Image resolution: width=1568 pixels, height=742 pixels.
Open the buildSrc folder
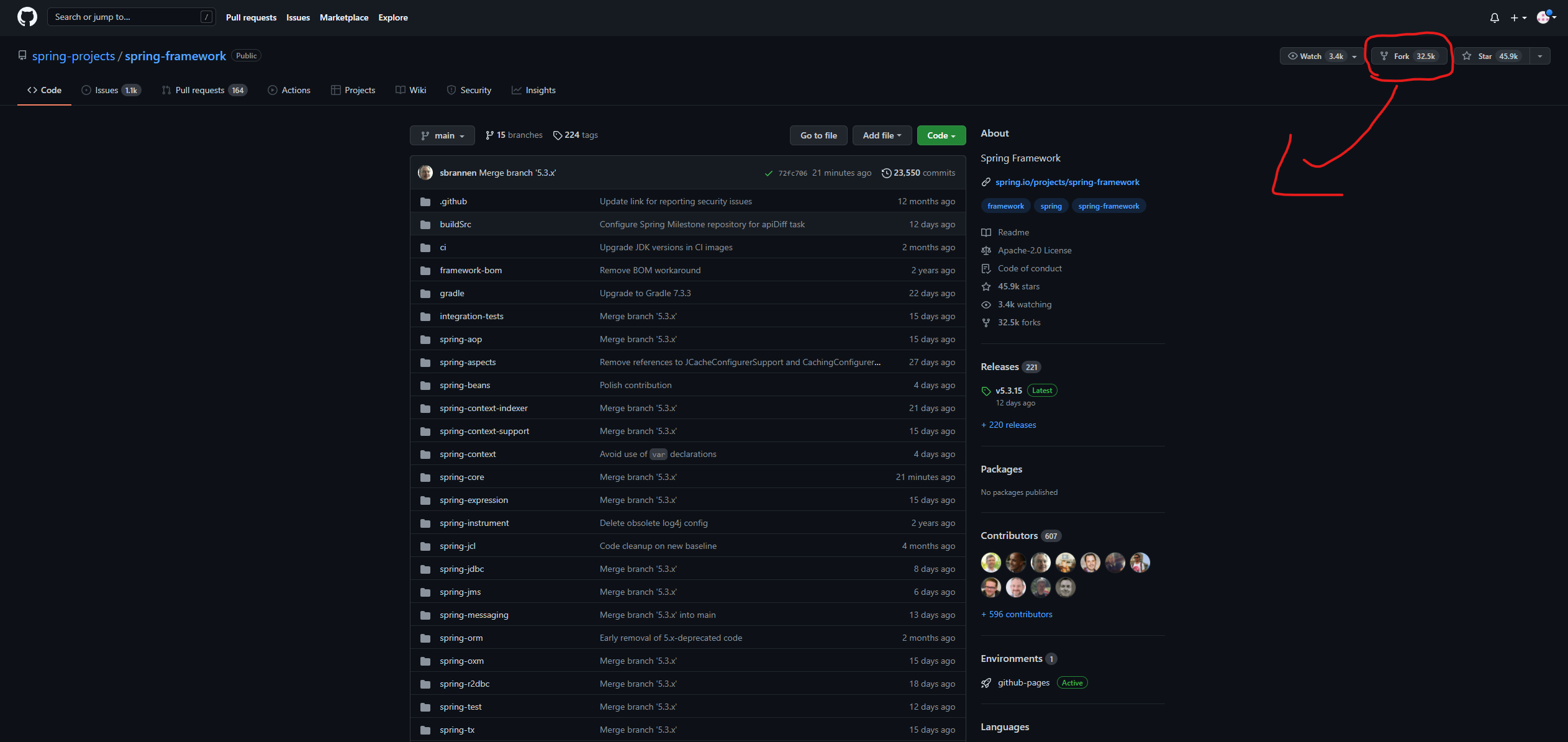coord(455,224)
